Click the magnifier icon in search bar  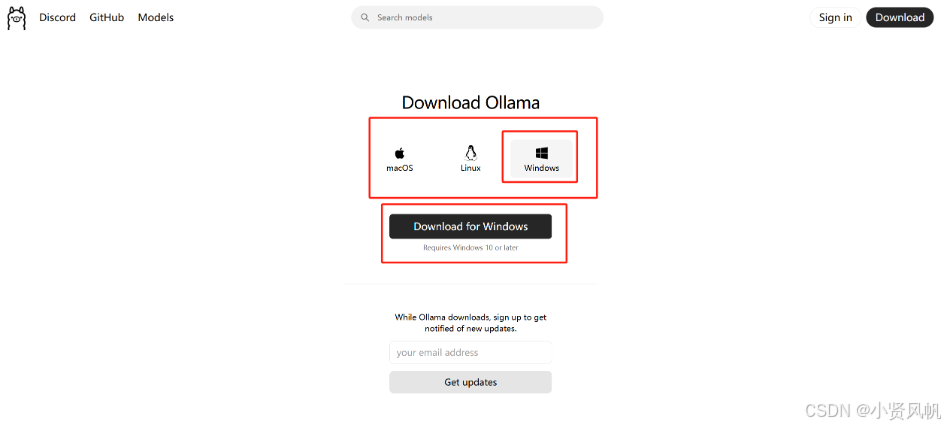[365, 17]
